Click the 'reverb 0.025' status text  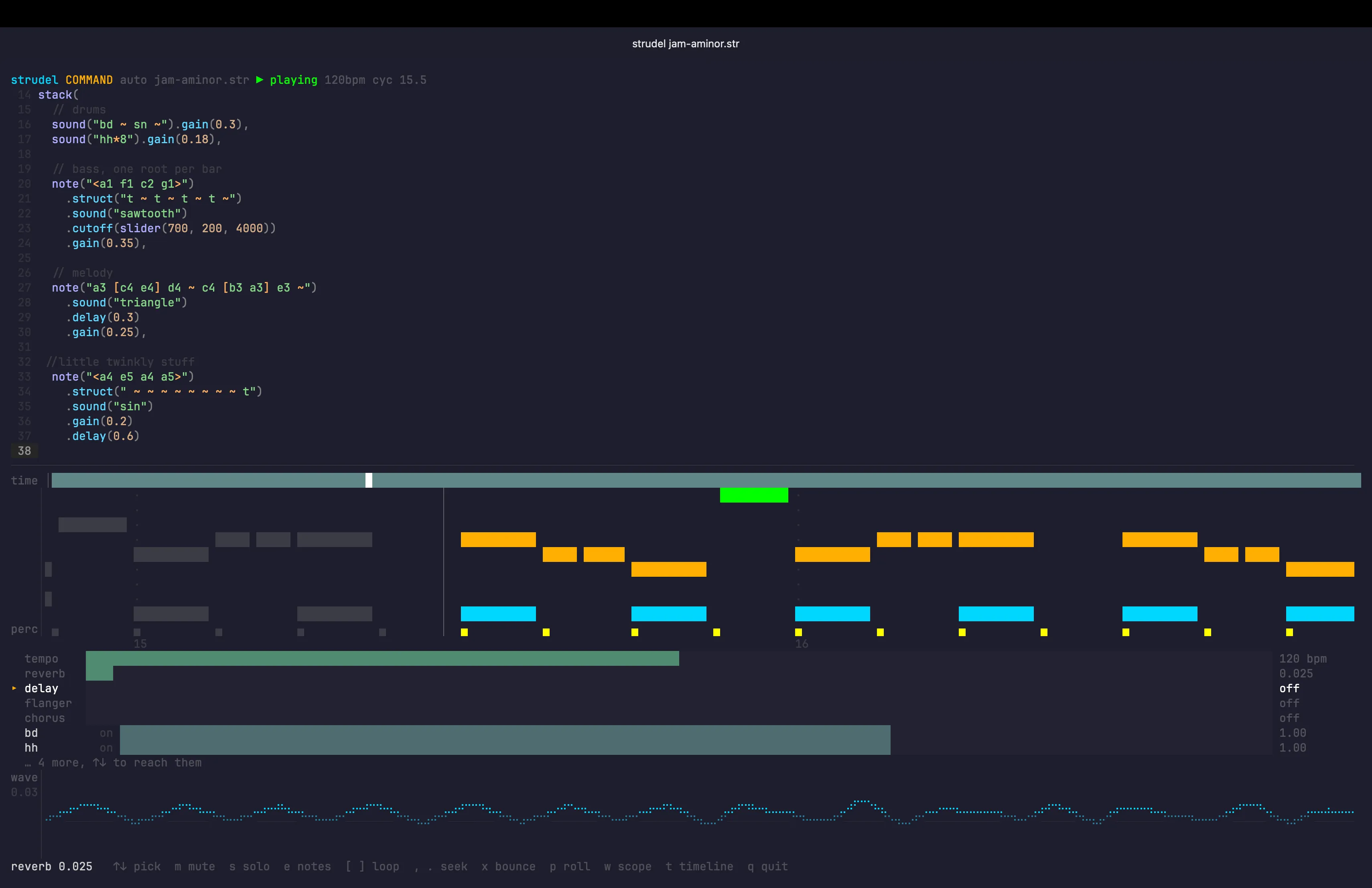[52, 867]
